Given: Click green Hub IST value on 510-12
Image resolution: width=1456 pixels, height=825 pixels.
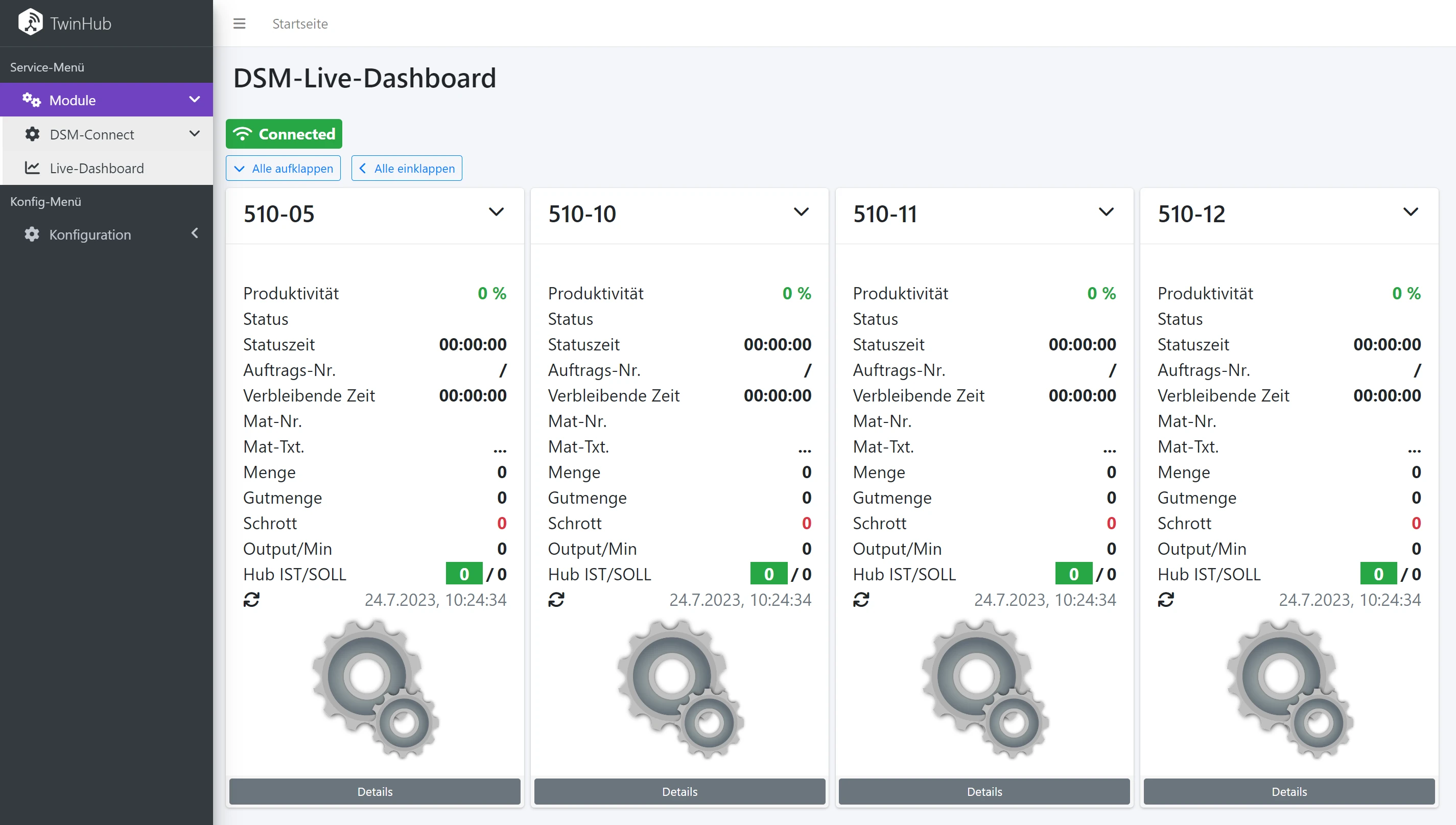Looking at the screenshot, I should pos(1378,574).
